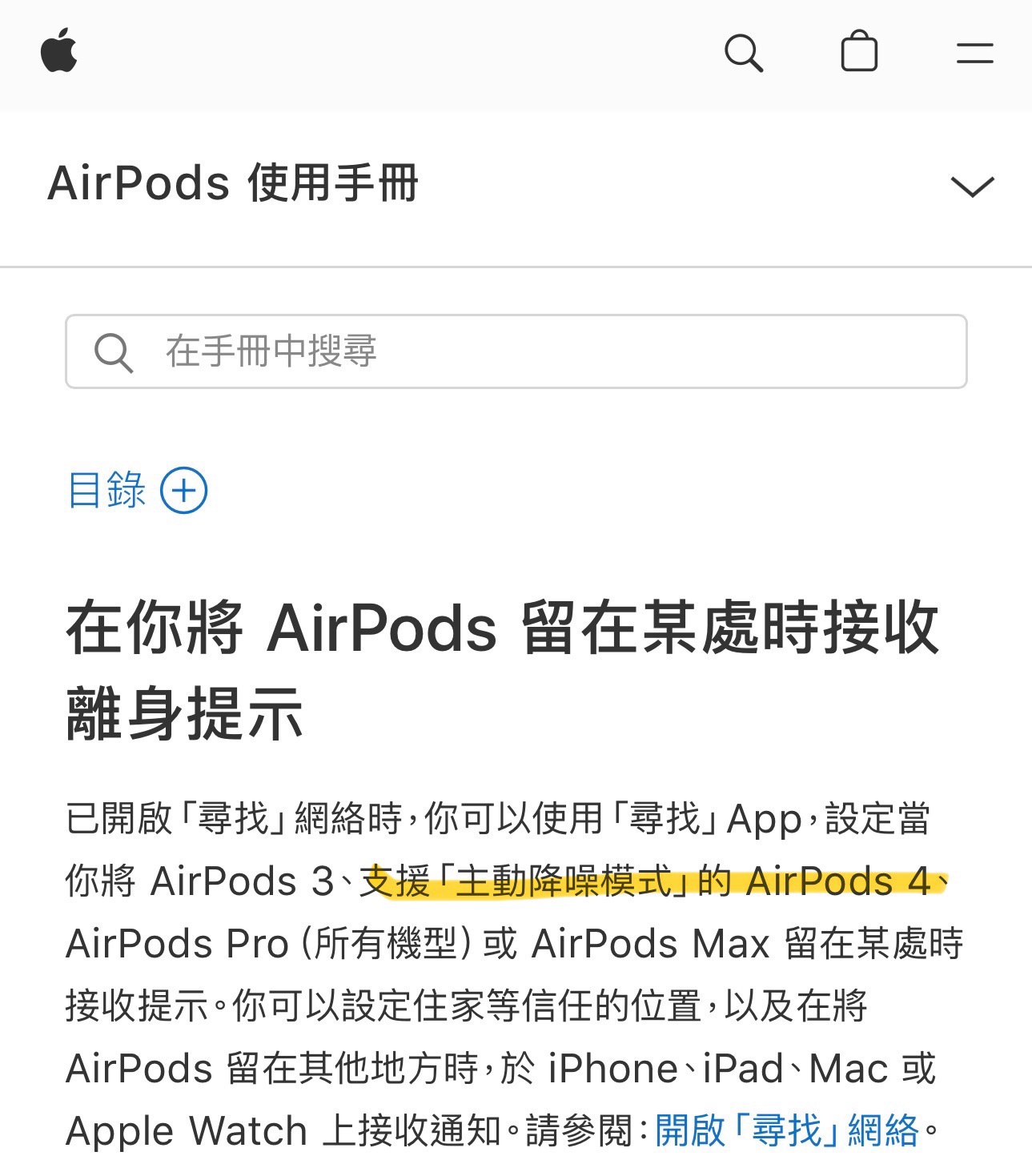Open the shopping bag icon

859,51
